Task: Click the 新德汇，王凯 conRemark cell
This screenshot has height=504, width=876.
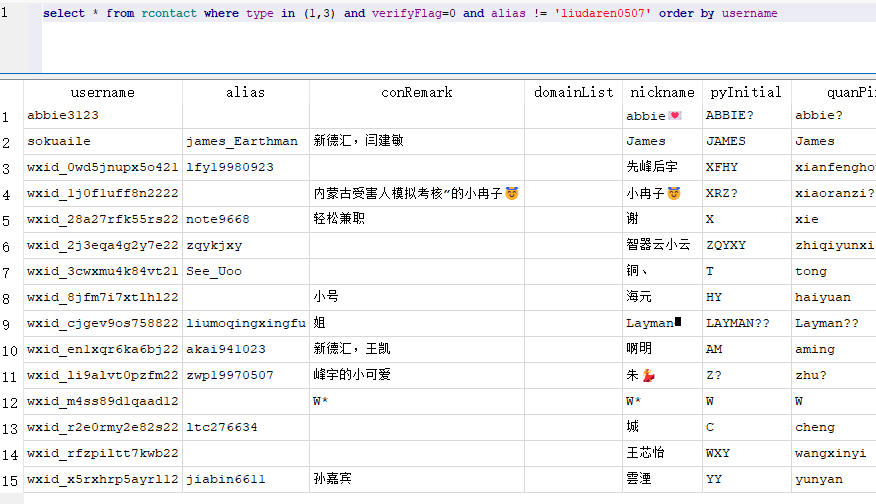Action: (x=417, y=349)
